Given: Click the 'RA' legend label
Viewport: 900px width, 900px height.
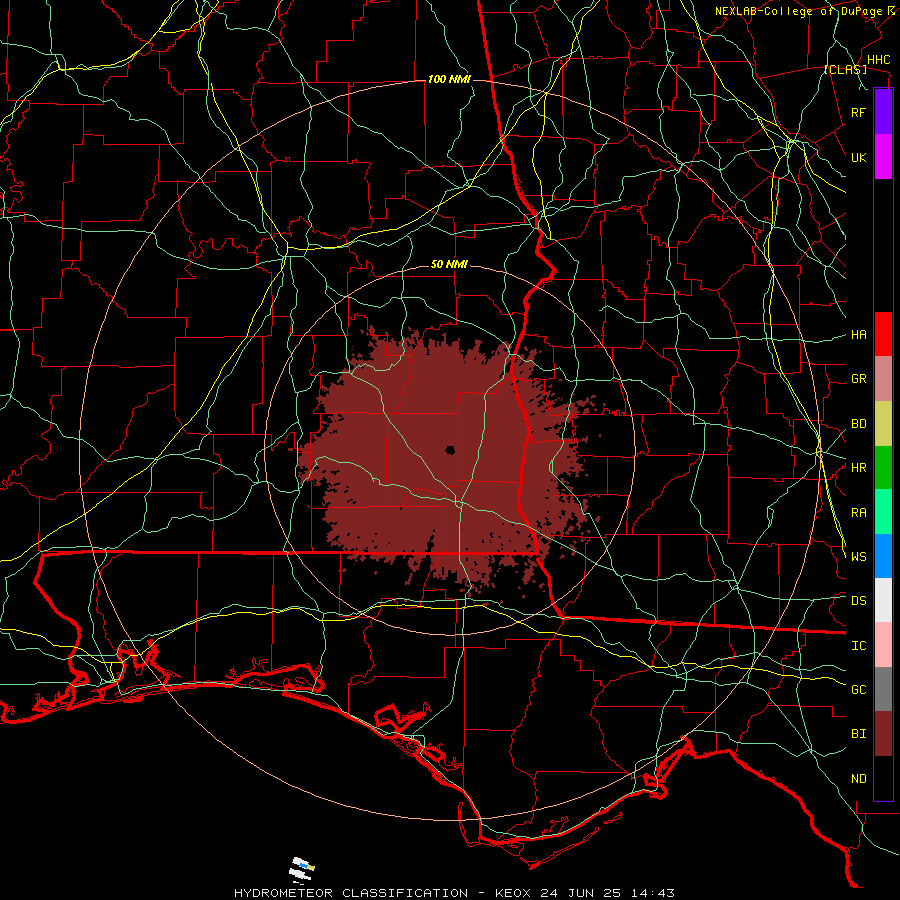Looking at the screenshot, I should click(858, 513).
